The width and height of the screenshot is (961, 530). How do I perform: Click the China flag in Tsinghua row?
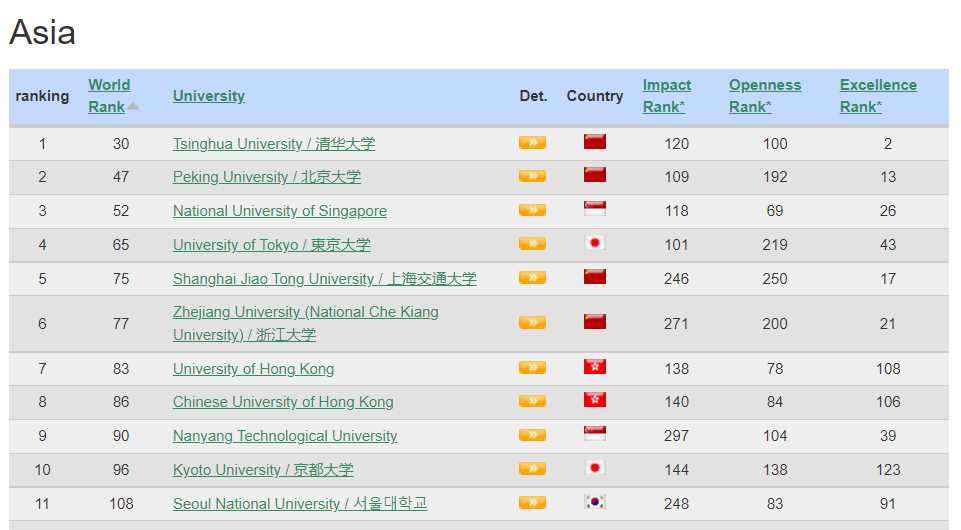click(x=595, y=143)
